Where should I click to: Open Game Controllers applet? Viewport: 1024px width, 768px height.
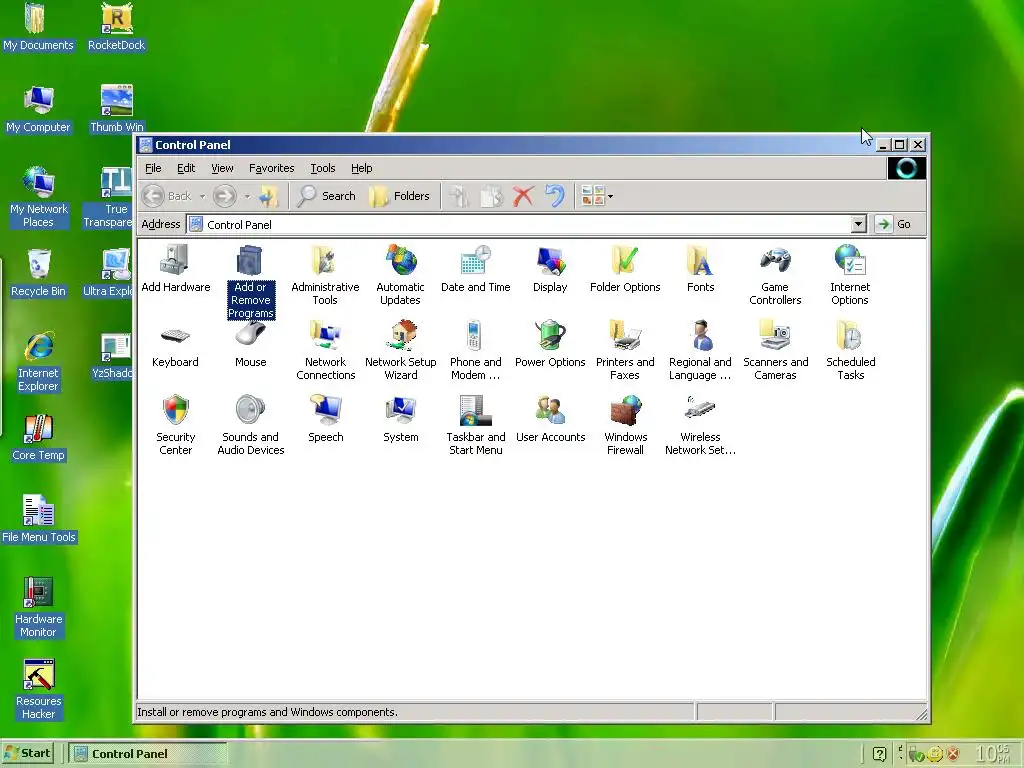point(775,275)
